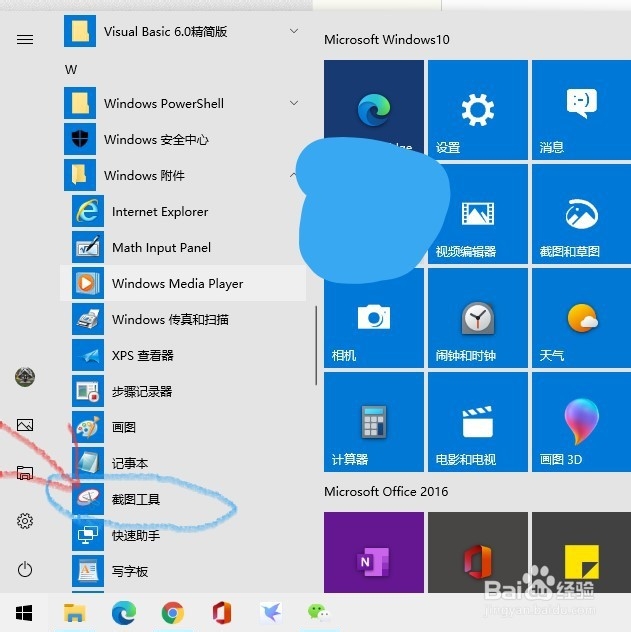The width and height of the screenshot is (631, 632).
Task: Open Internet Explorer icon in Windows Accessories
Action: pyautogui.click(x=88, y=211)
